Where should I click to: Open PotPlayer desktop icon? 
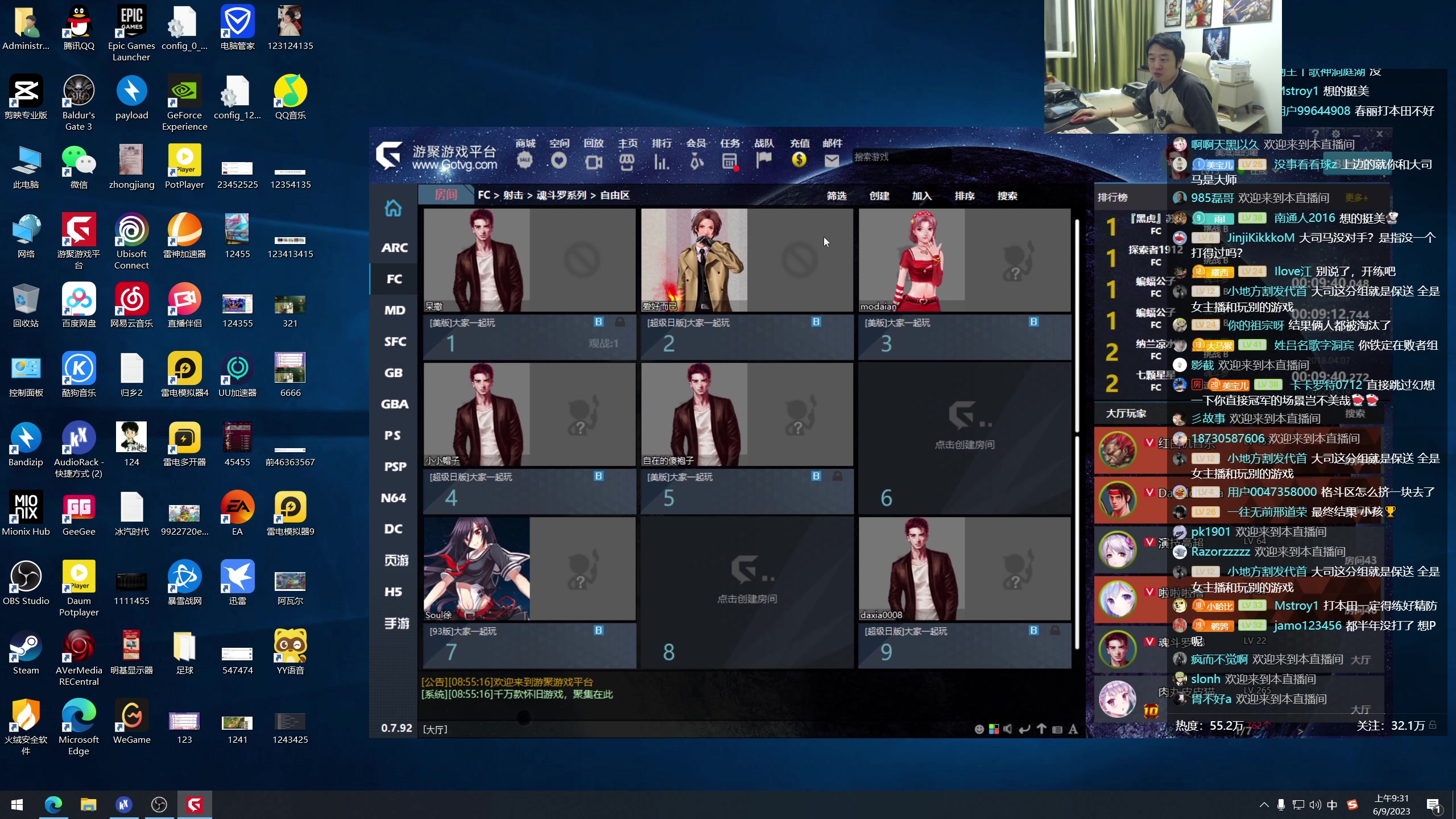[x=184, y=166]
